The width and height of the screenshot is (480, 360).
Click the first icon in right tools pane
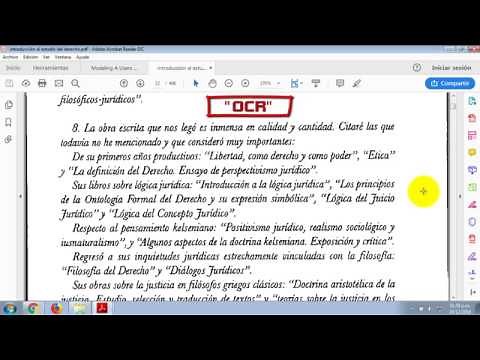472,101
